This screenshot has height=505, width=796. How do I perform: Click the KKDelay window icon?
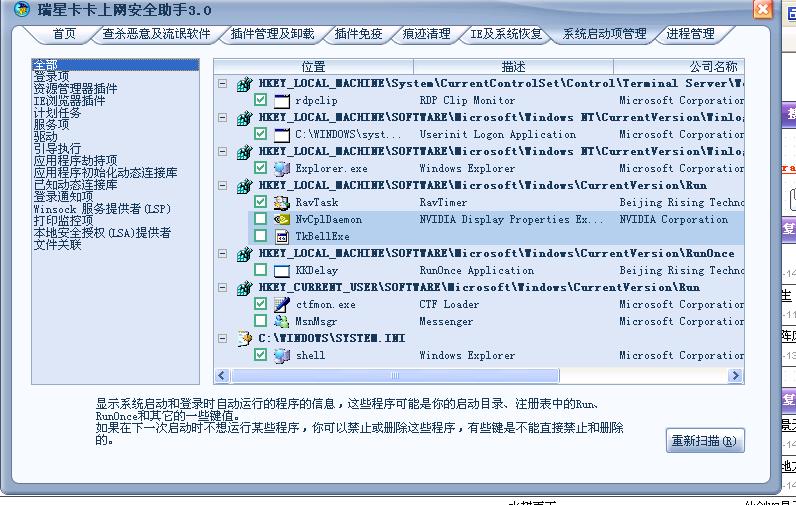[x=282, y=271]
